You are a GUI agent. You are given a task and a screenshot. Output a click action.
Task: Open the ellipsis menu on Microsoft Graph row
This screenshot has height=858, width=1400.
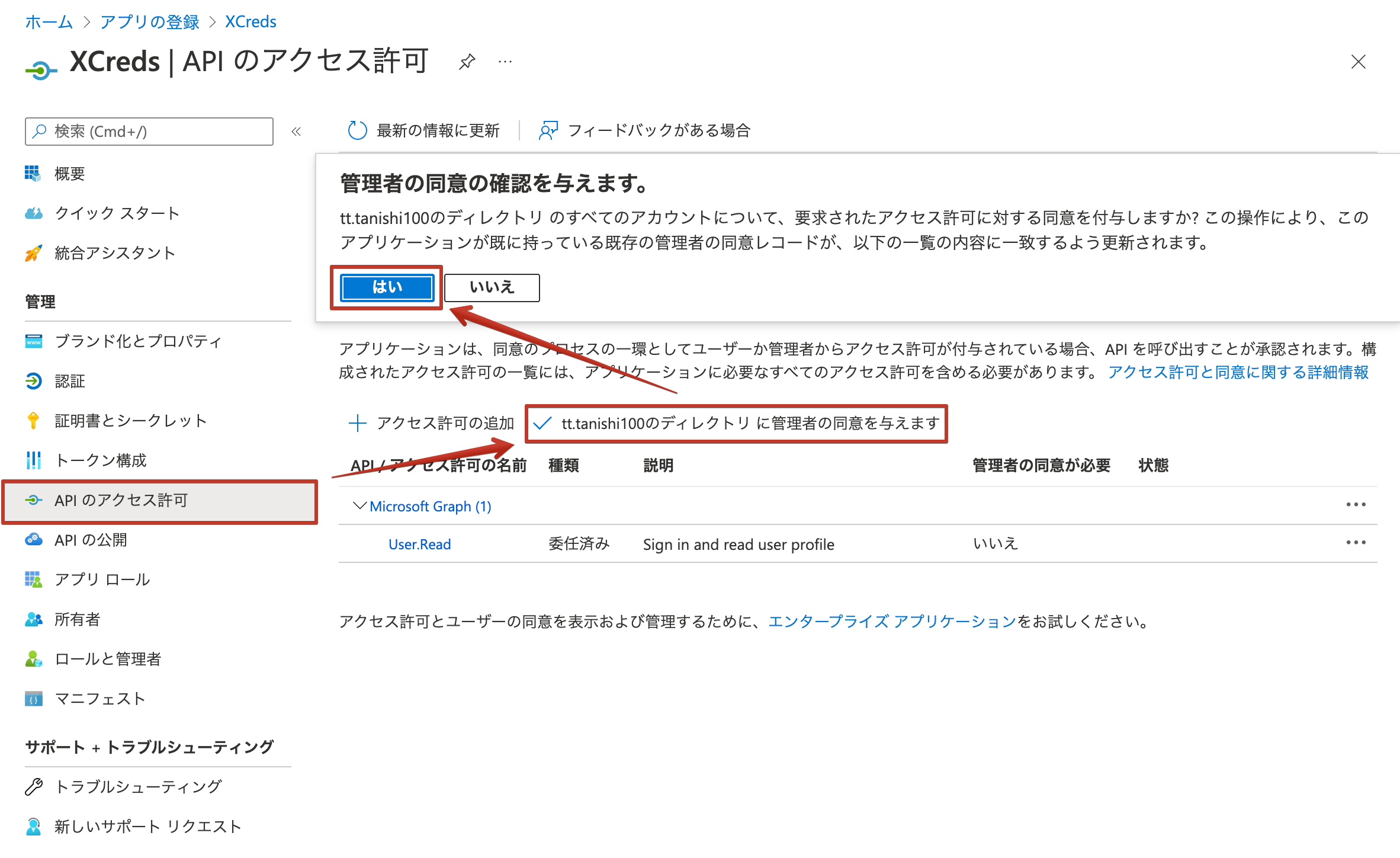click(x=1356, y=505)
